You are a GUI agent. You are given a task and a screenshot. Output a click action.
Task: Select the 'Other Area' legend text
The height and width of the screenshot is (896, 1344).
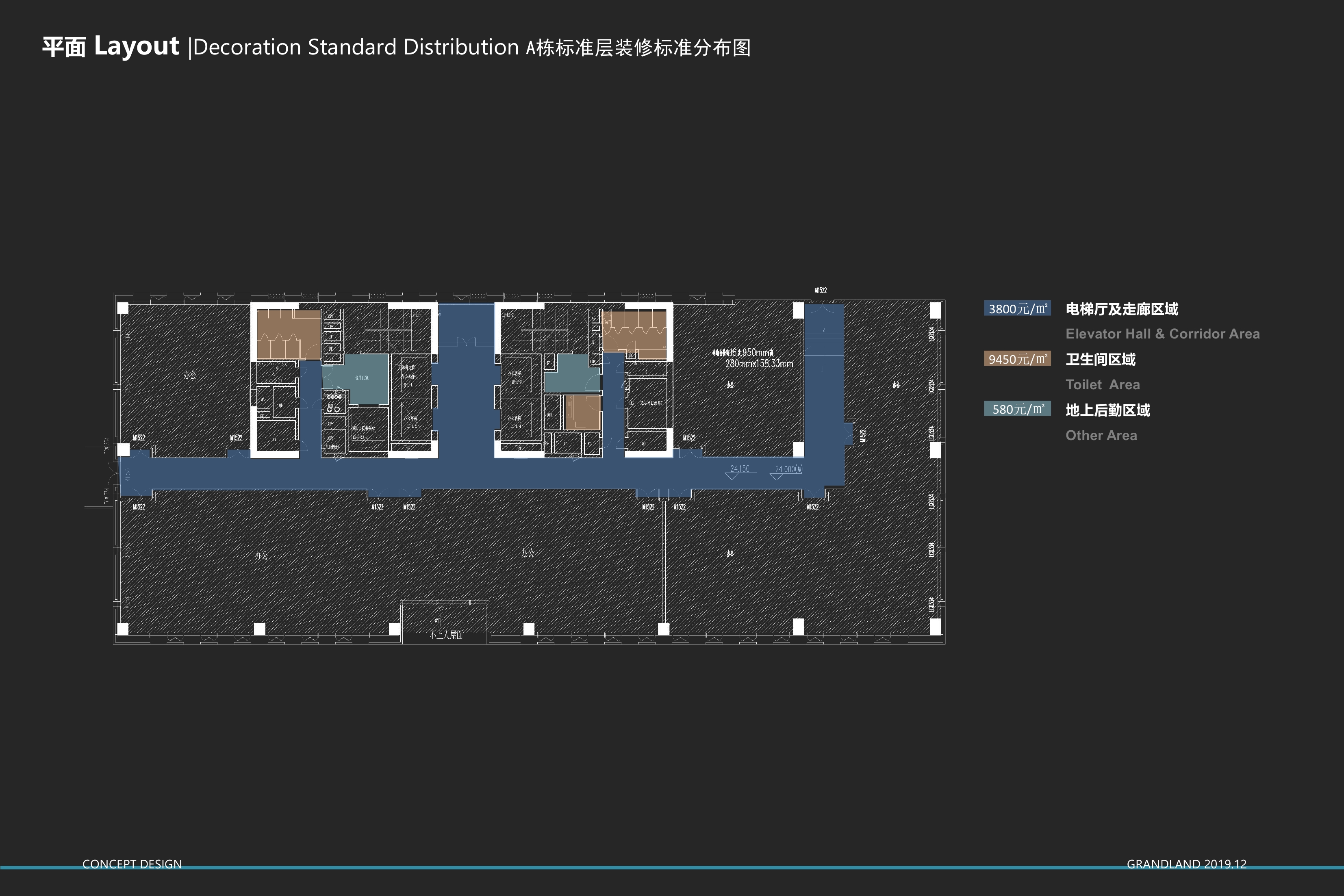pyautogui.click(x=1101, y=436)
